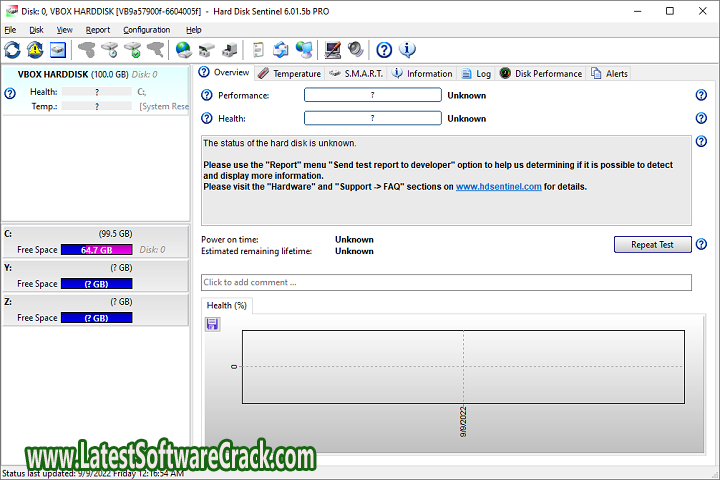The width and height of the screenshot is (720, 480).
Task: Open help via blue question mark toolbar icon
Action: pyautogui.click(x=384, y=49)
